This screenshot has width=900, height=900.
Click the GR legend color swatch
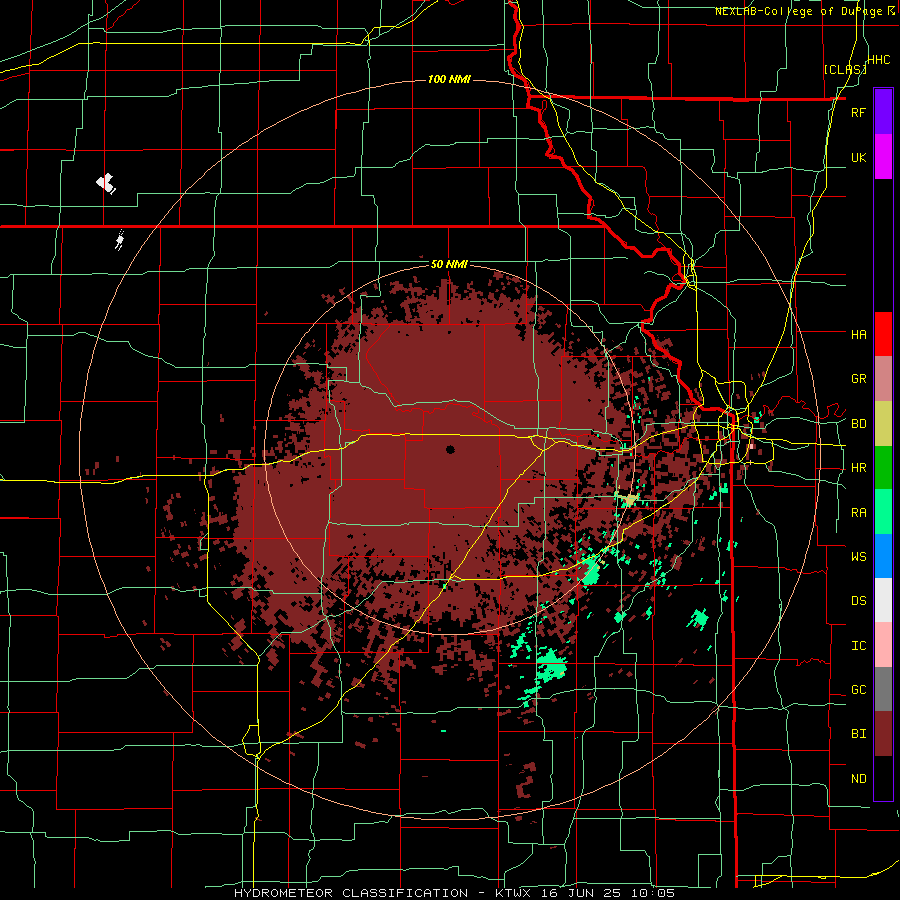(x=883, y=379)
